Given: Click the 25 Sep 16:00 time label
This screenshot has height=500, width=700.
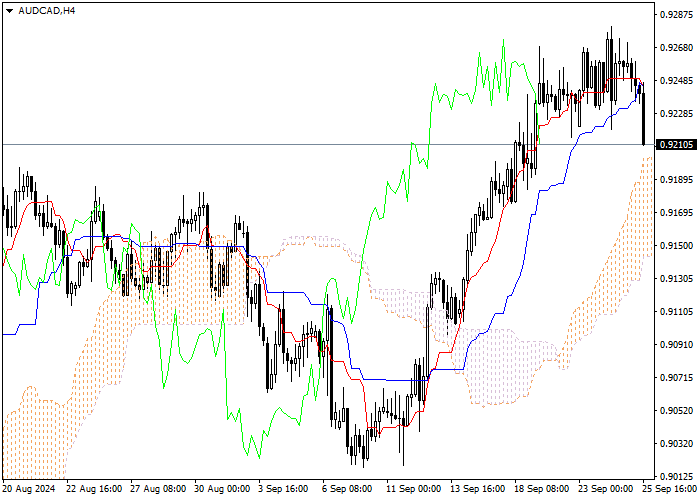Looking at the screenshot, I should coord(670,489).
